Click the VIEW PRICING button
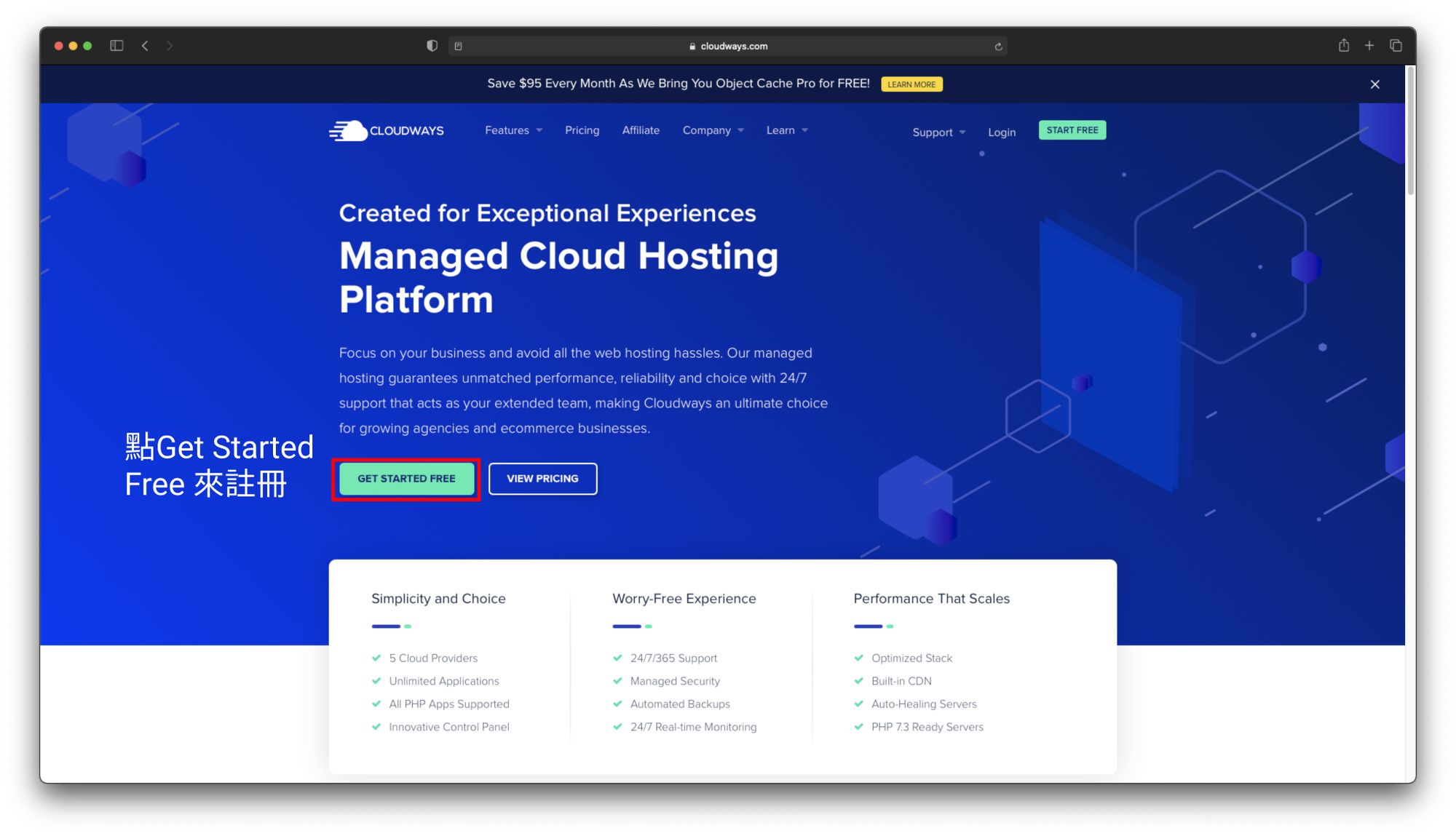This screenshot has height=836, width=1456. tap(542, 479)
